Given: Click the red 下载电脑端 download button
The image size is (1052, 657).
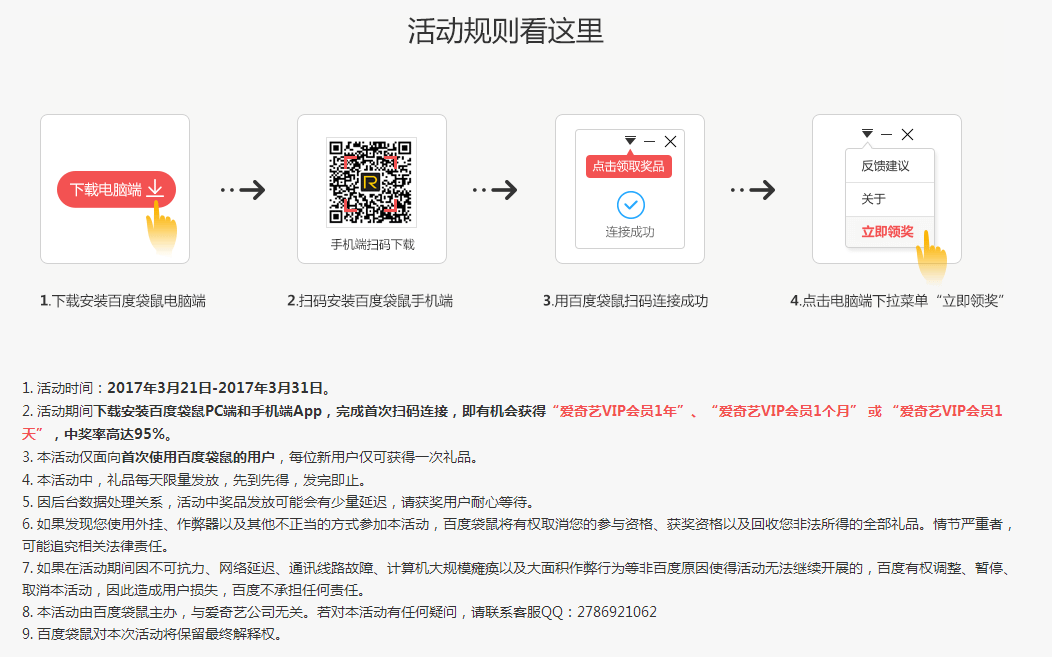Looking at the screenshot, I should [116, 189].
